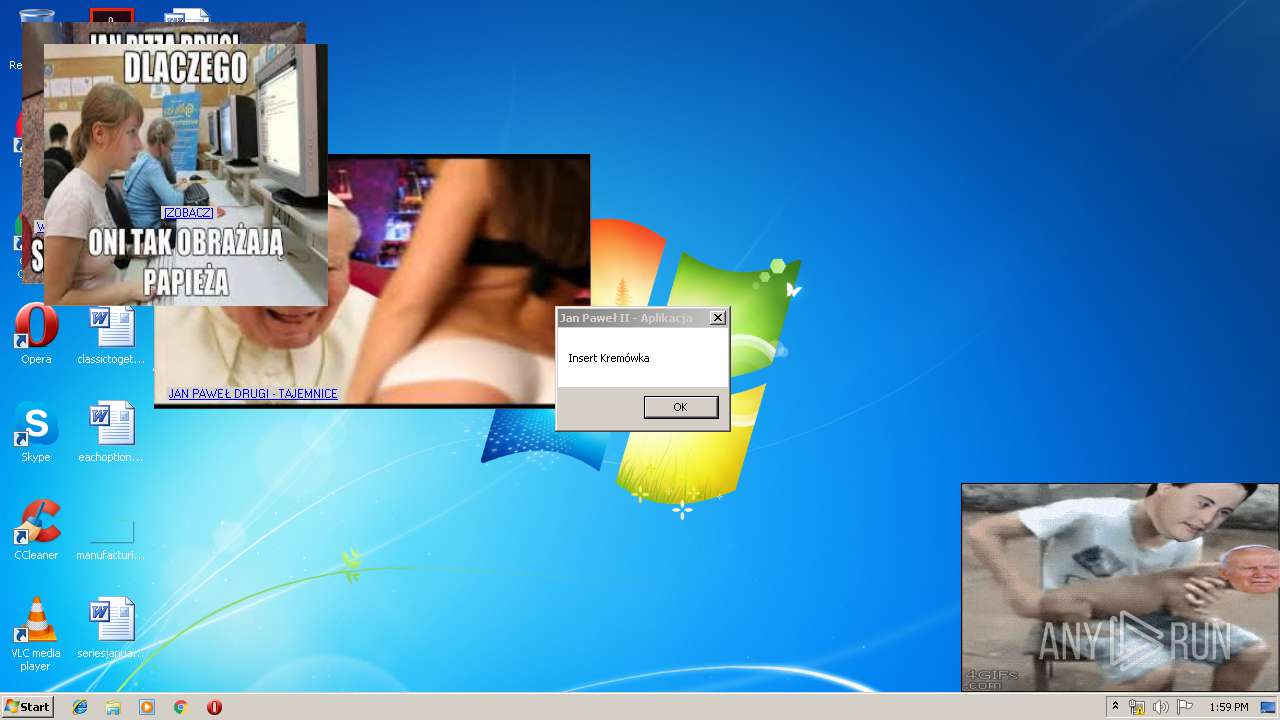Close the Jan Paweł II - Aplikacja dialog
This screenshot has width=1280, height=720.
pos(717,318)
